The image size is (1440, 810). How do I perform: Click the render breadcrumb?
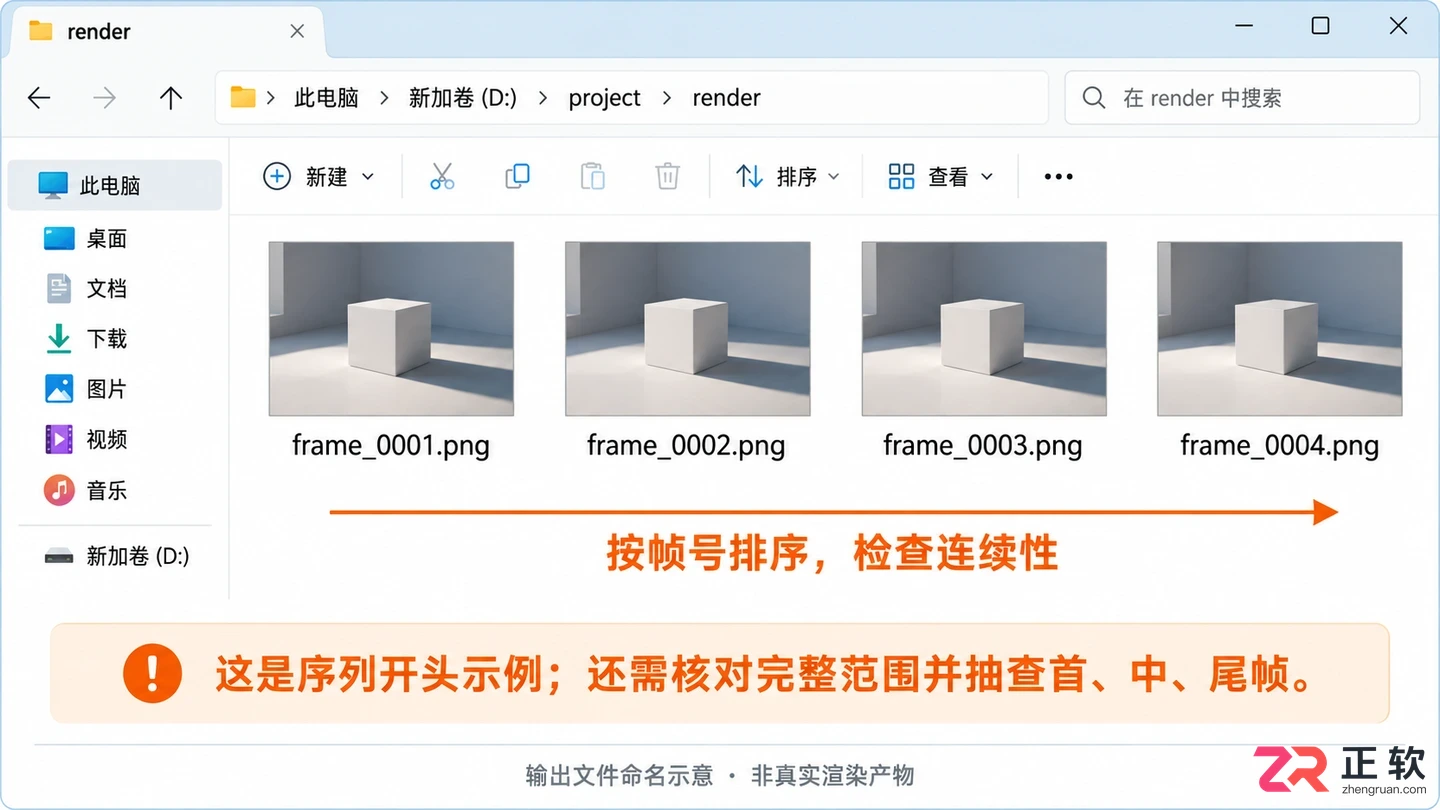pos(726,98)
